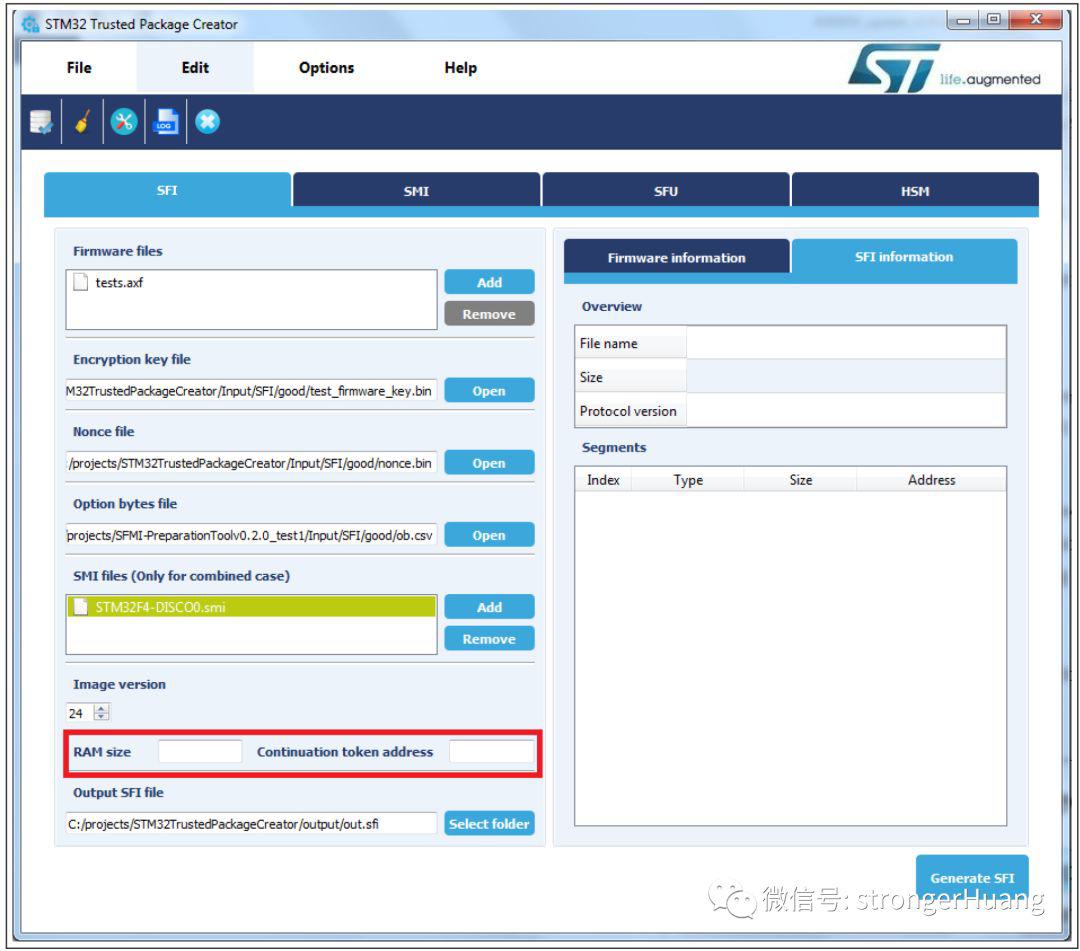Open the tools settings toolbar icon

point(124,122)
